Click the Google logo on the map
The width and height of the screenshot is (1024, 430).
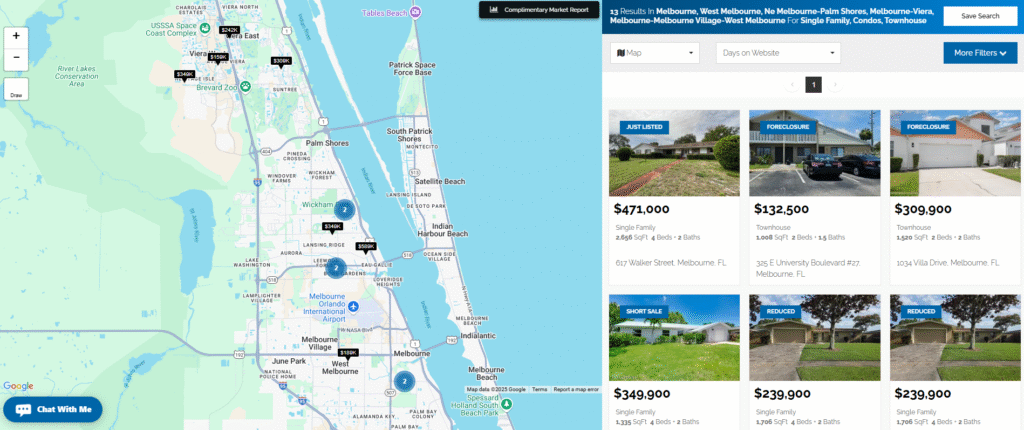18,386
